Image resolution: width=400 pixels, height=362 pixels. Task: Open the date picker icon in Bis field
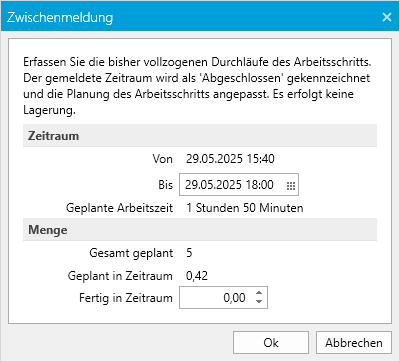pos(291,186)
